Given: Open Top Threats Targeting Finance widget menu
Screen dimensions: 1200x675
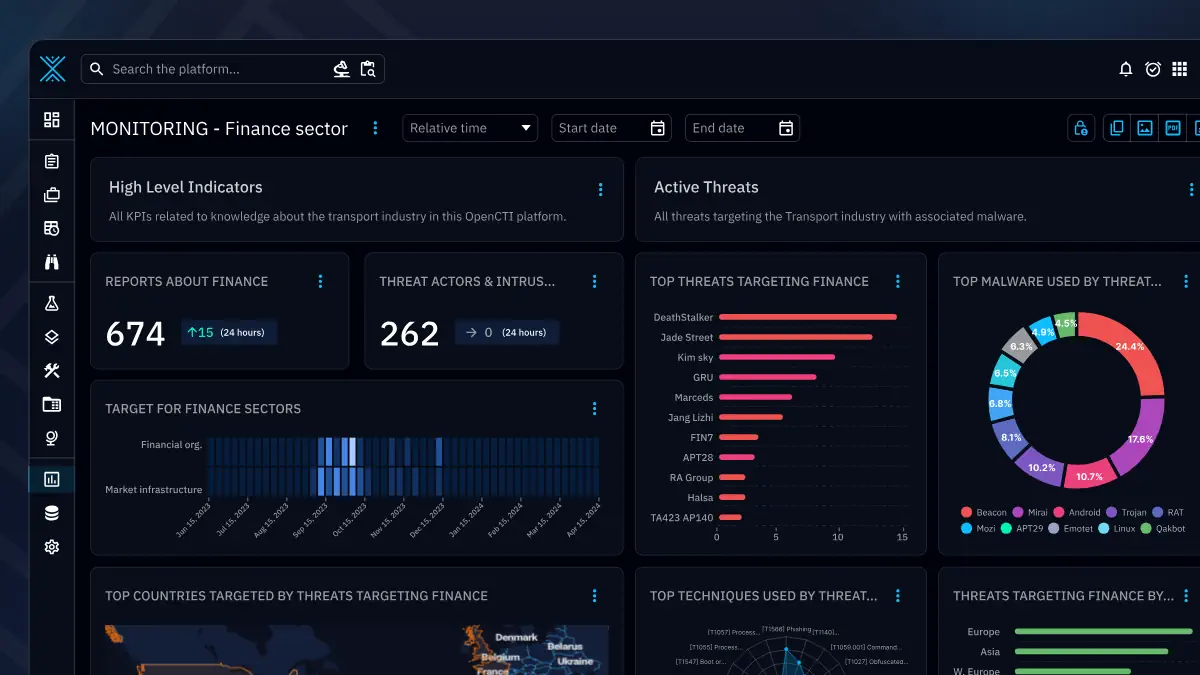Looking at the screenshot, I should [x=898, y=282].
